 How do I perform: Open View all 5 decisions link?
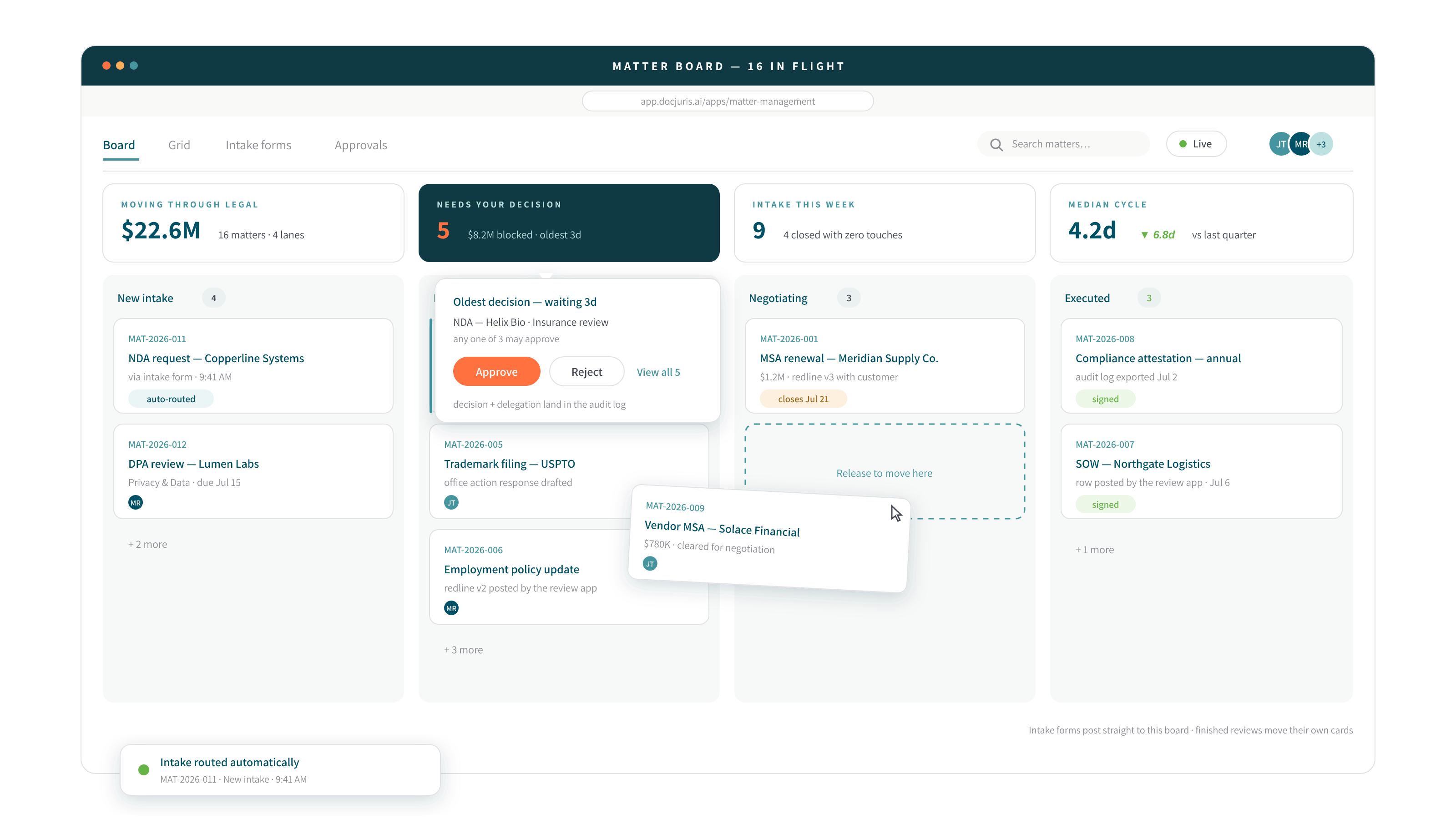pos(658,373)
